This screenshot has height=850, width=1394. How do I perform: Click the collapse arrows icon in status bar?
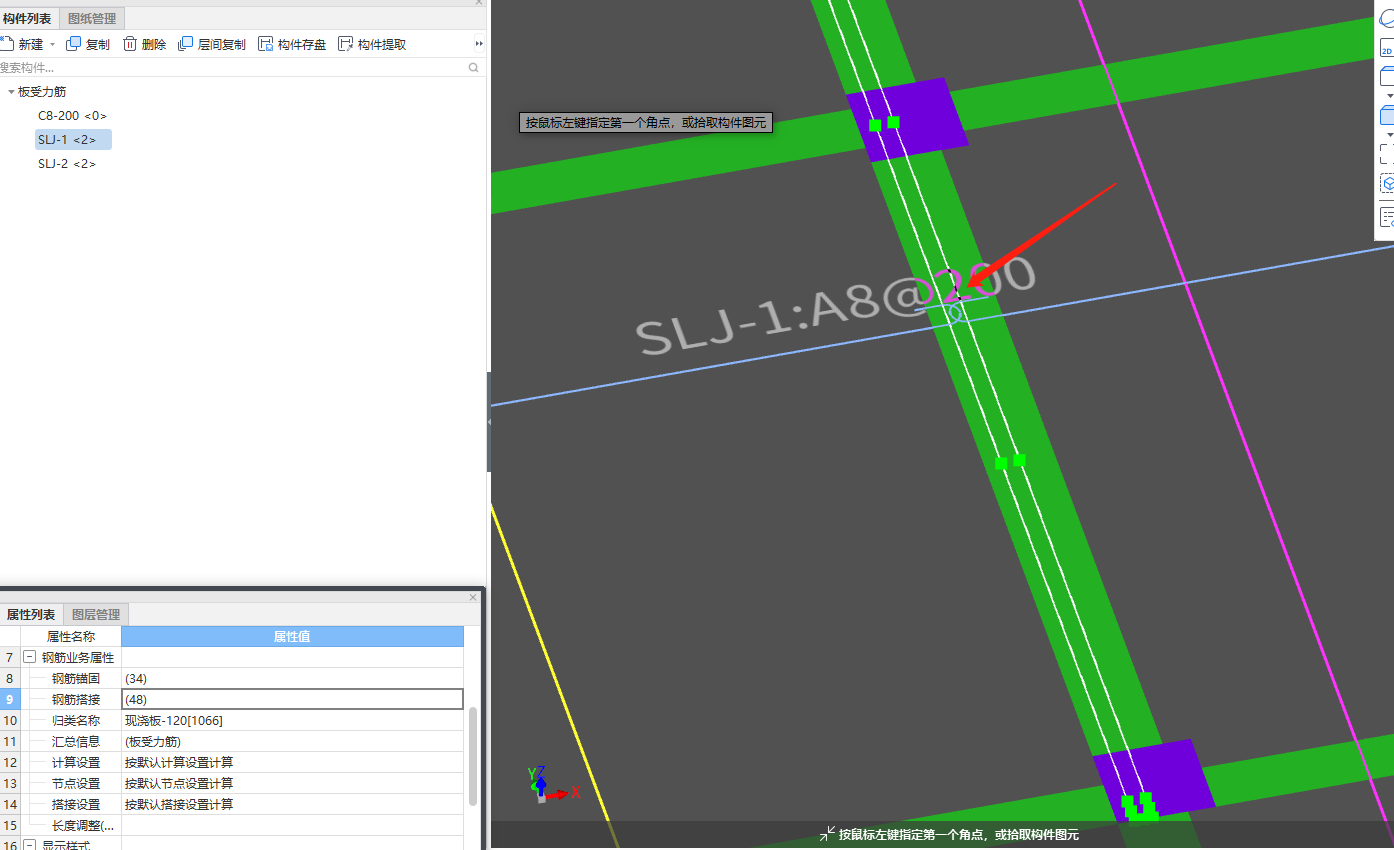pos(827,834)
